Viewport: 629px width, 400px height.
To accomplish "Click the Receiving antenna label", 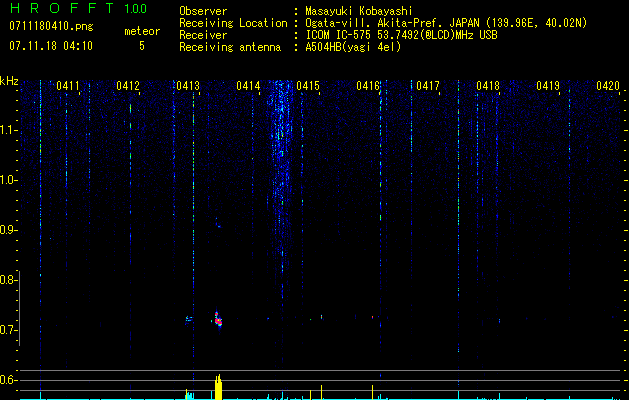I will coord(230,47).
